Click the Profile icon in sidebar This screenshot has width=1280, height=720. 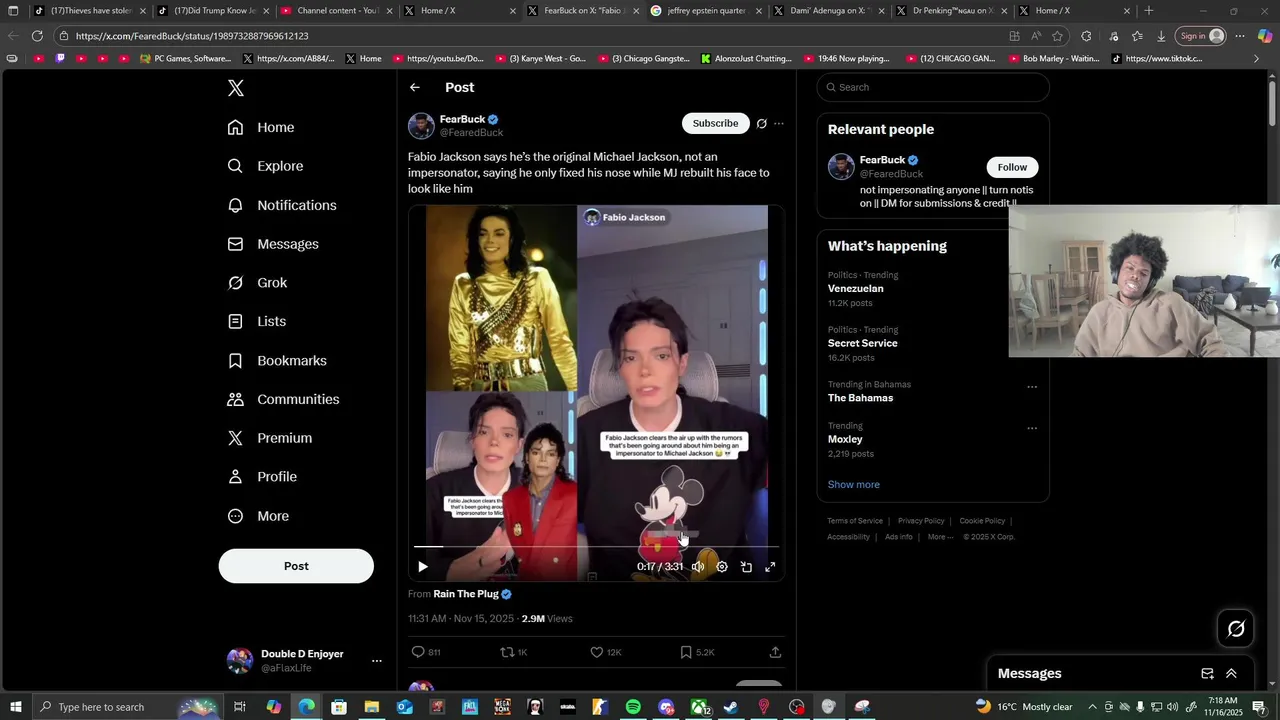click(235, 477)
